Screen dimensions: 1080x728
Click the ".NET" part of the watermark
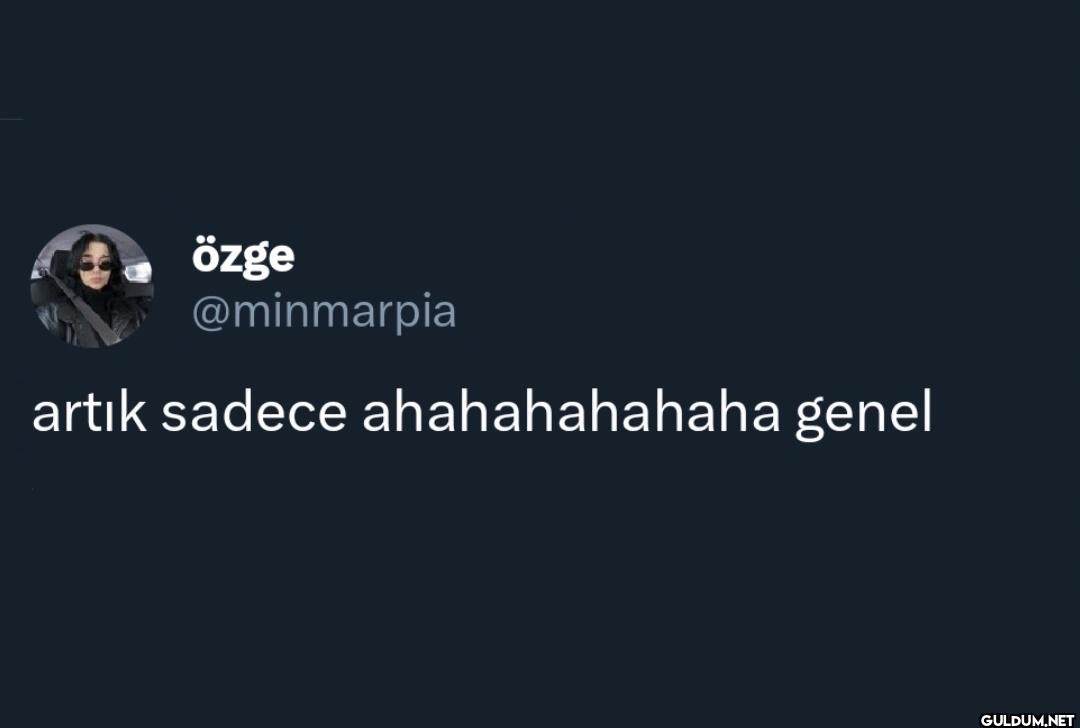[1060, 720]
